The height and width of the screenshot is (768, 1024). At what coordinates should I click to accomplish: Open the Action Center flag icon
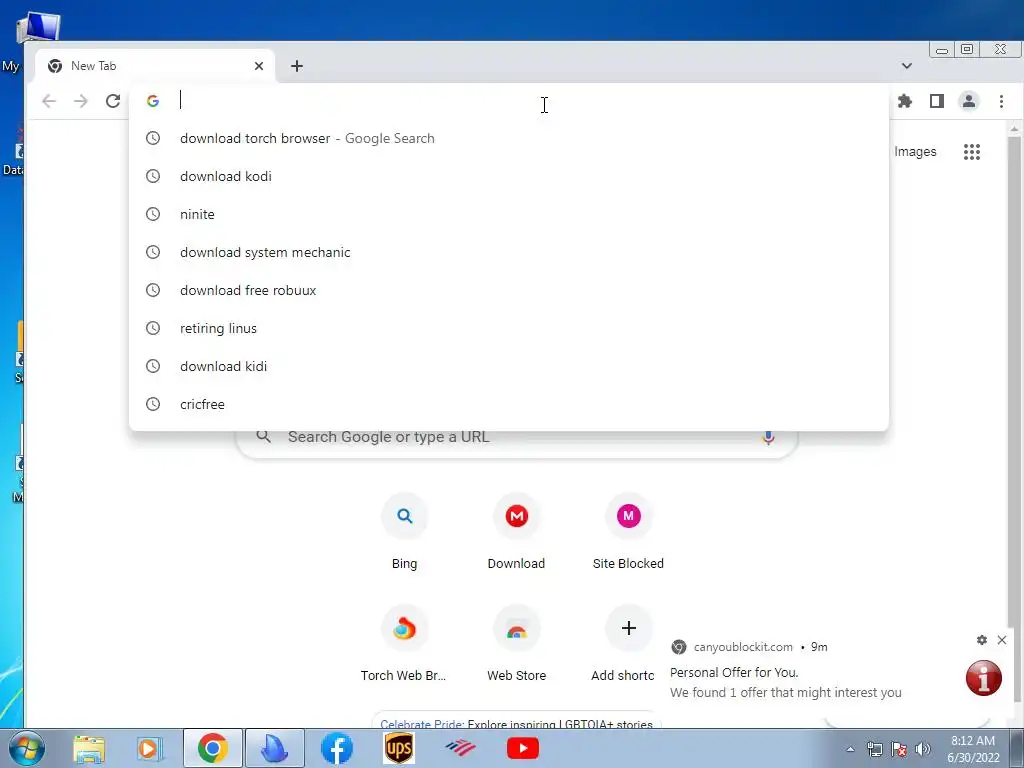coord(899,749)
